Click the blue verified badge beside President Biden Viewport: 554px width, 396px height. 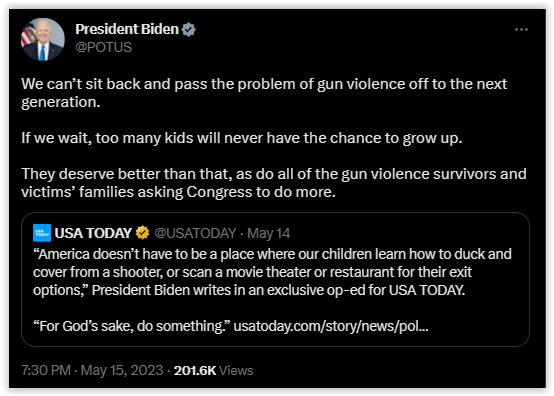click(188, 30)
